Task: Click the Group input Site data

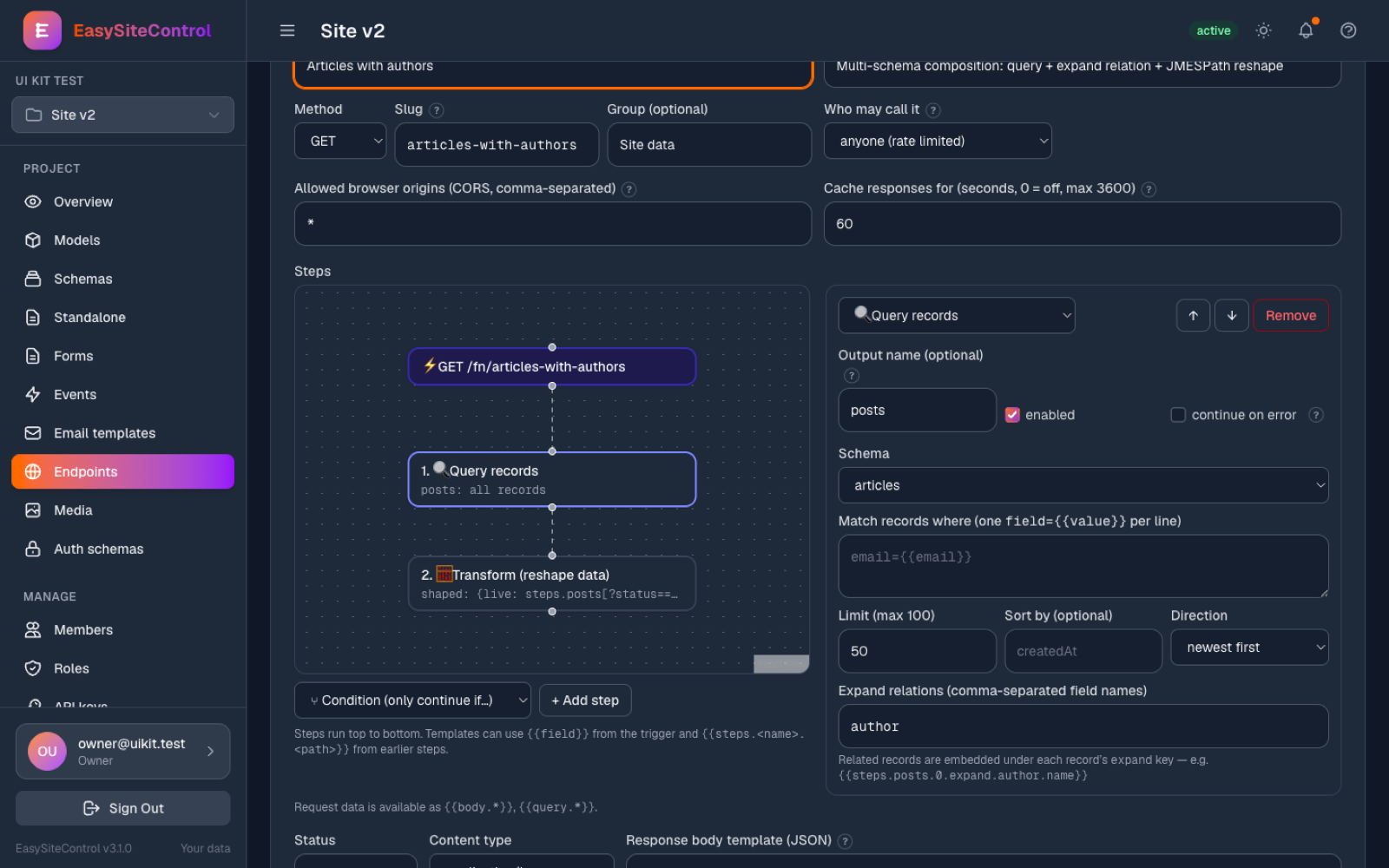Action: [x=709, y=144]
